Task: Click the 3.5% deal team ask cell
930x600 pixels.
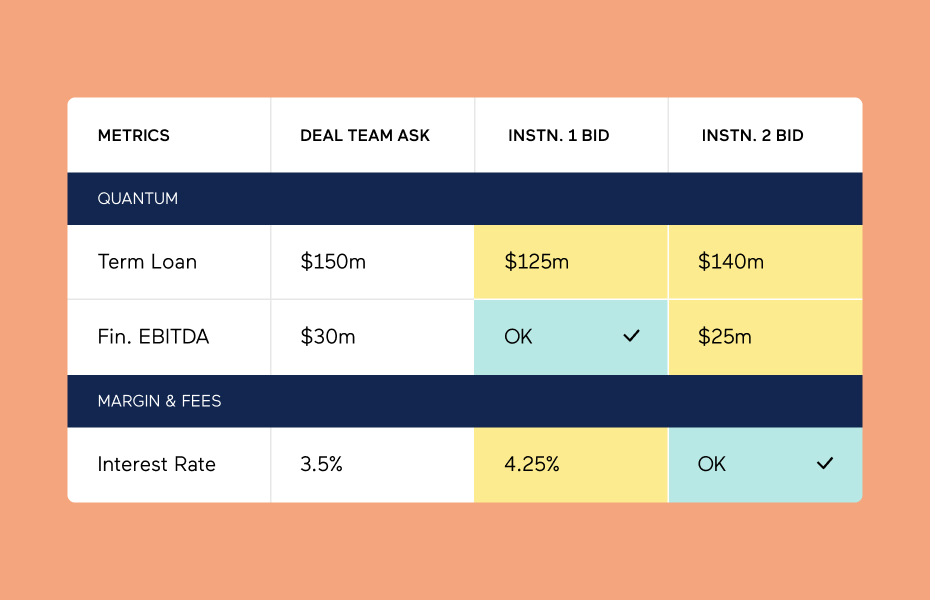Action: [x=321, y=464]
